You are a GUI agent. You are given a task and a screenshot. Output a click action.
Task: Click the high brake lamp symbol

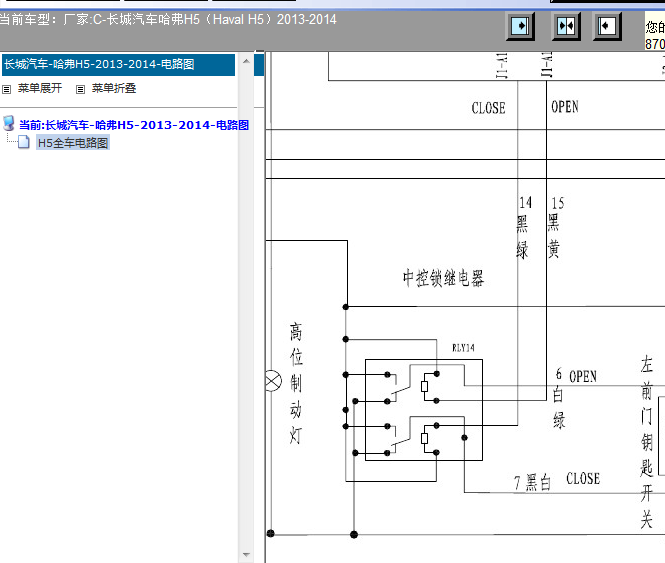click(x=273, y=381)
